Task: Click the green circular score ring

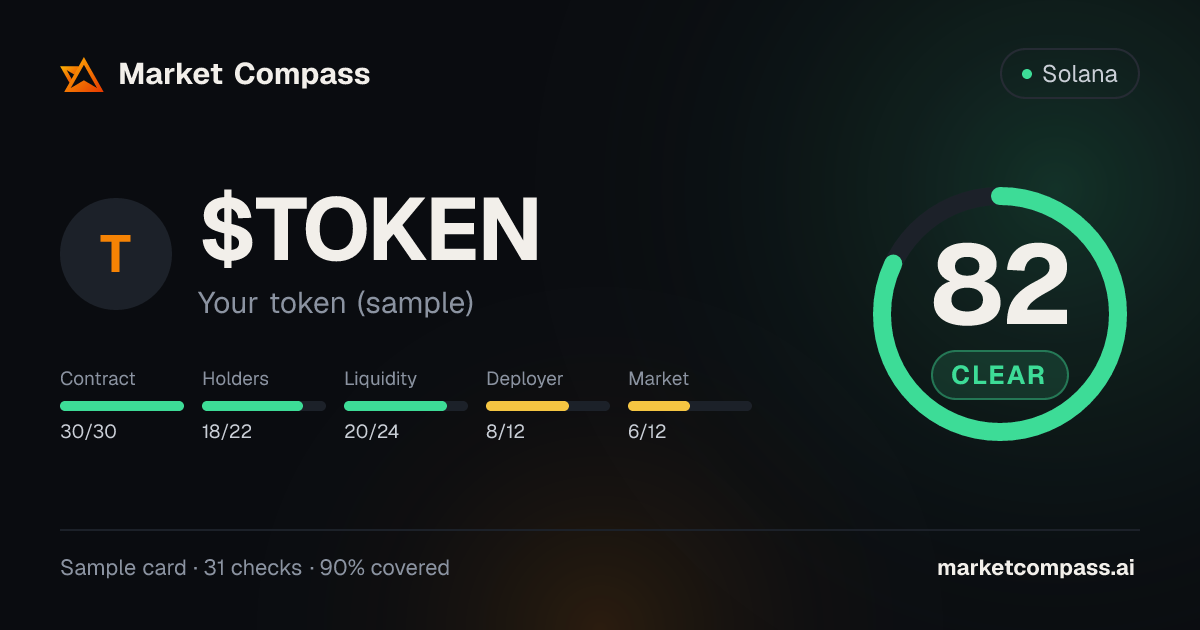Action: coord(1000,314)
